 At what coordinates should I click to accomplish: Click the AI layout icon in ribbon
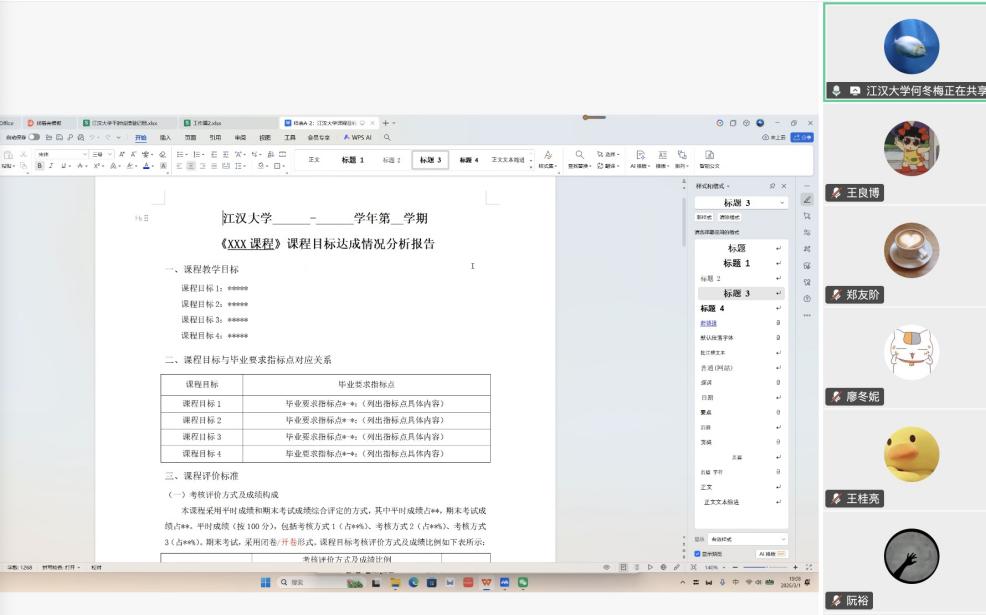point(640,155)
